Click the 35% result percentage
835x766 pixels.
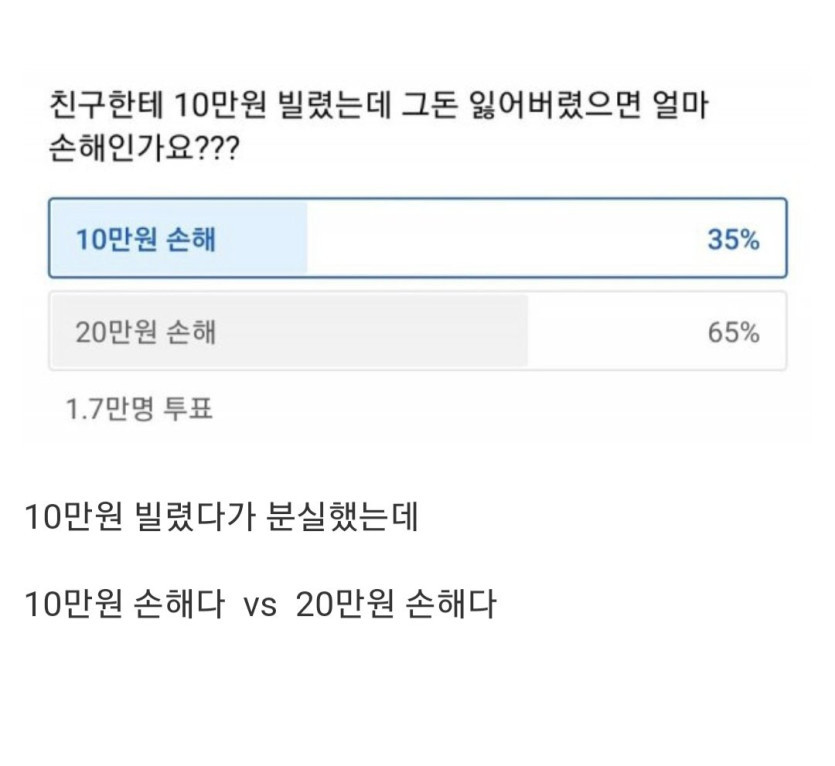point(733,240)
